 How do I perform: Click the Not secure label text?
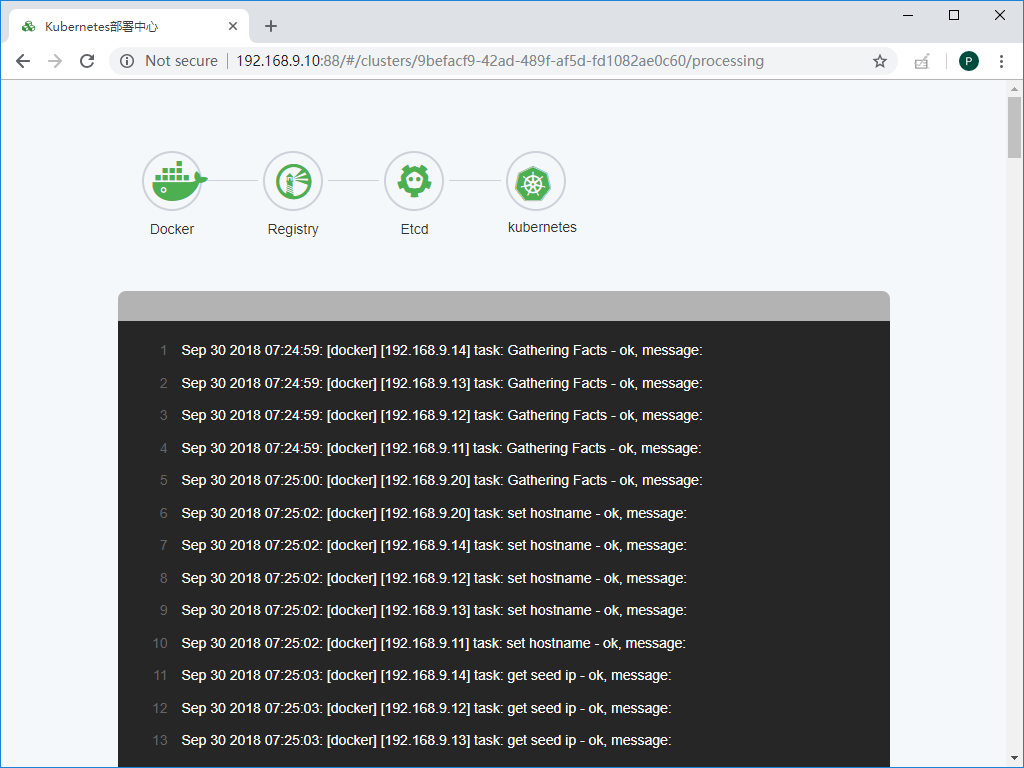tap(182, 61)
